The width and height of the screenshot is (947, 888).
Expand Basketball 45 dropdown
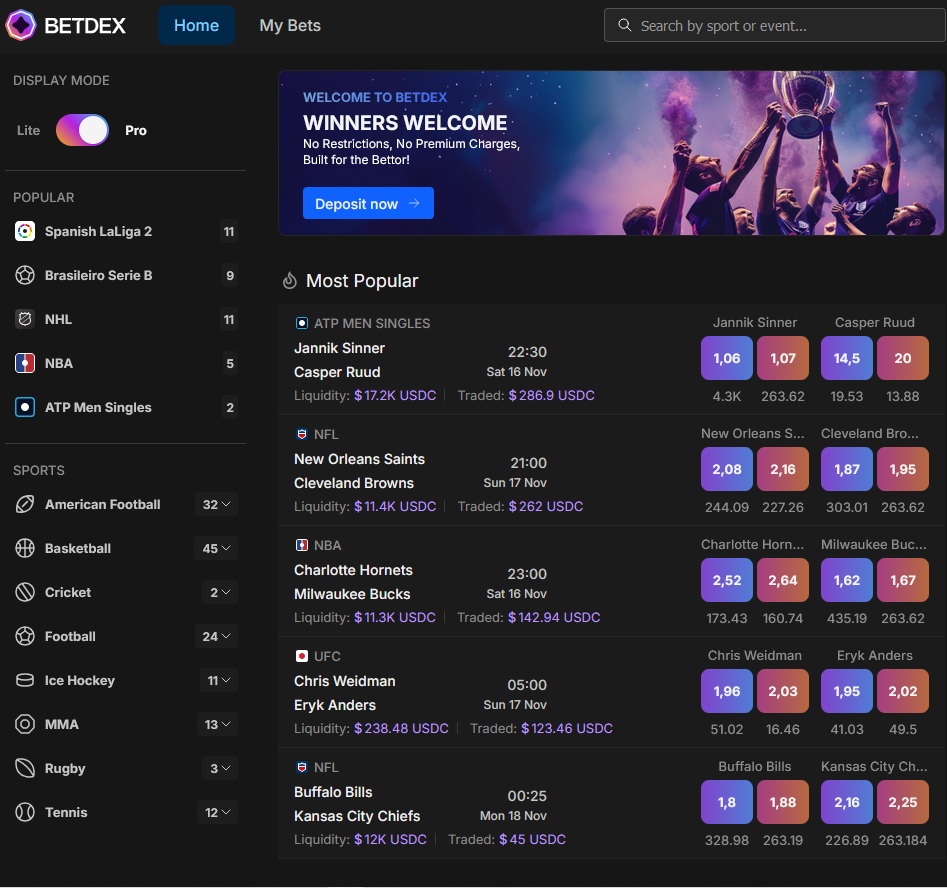click(x=216, y=549)
